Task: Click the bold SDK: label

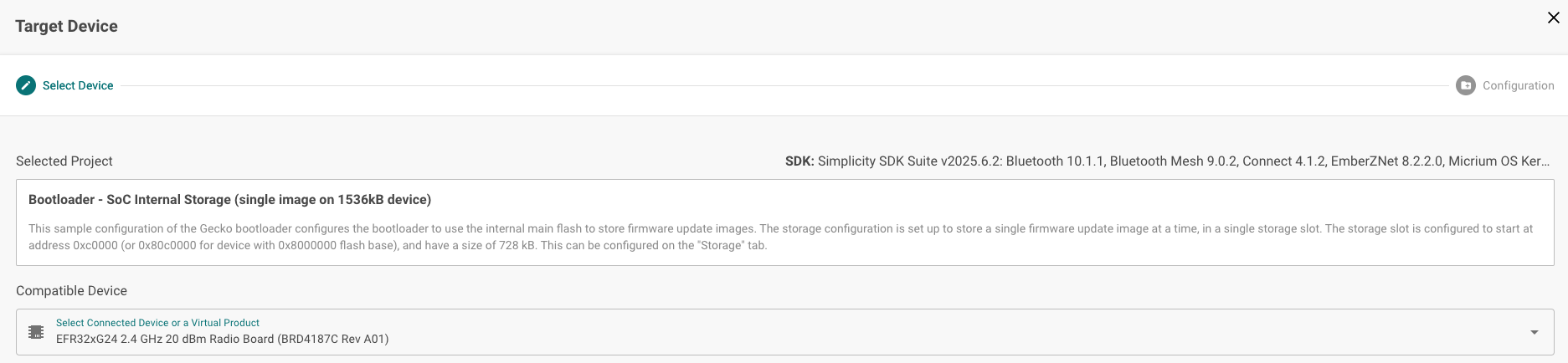Action: click(799, 161)
